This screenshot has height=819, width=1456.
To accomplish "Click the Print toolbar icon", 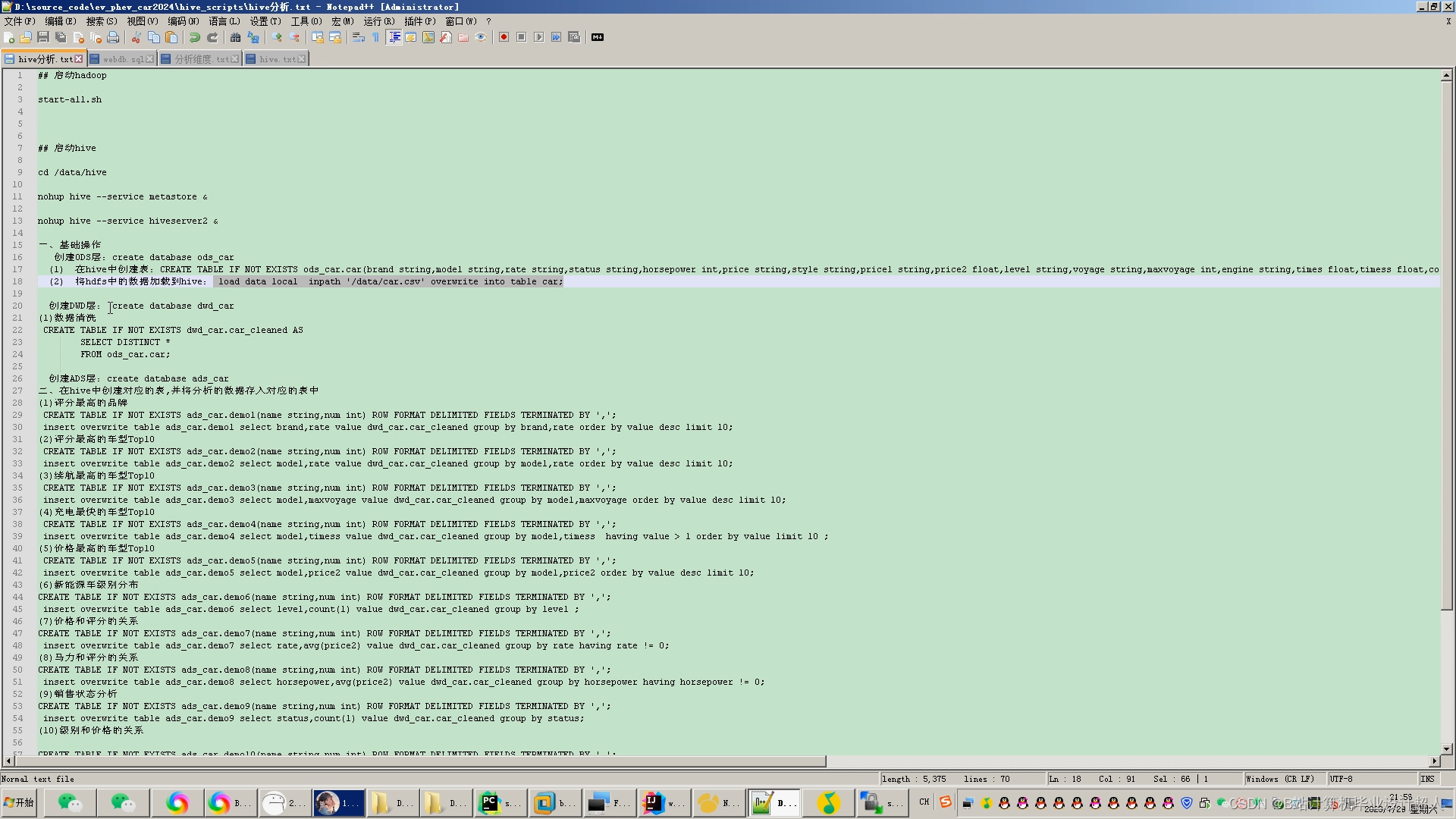I will point(113,37).
